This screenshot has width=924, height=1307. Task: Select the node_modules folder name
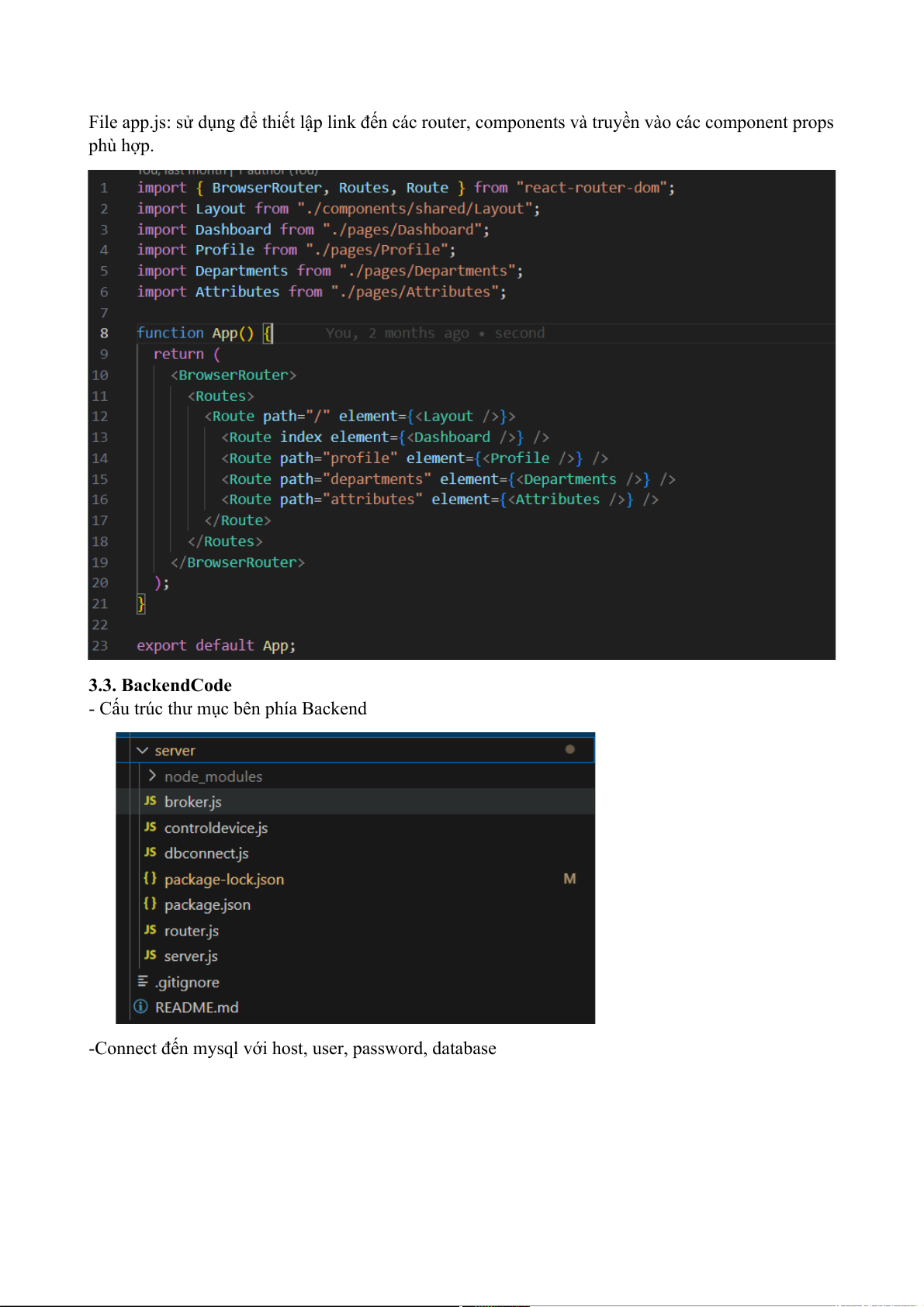click(x=213, y=776)
